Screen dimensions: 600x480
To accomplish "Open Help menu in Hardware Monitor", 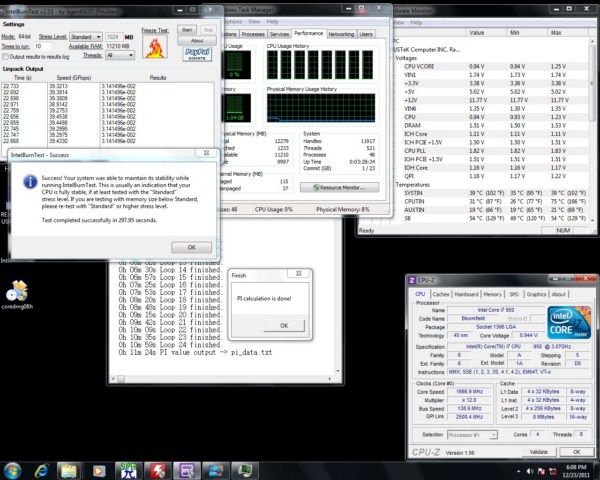I will point(416,22).
